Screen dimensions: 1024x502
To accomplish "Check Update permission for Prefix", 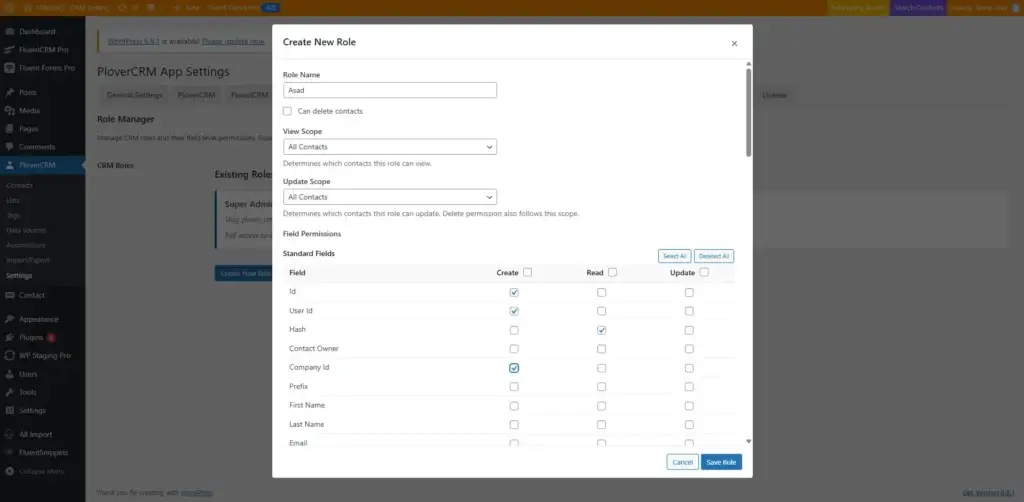I will (x=689, y=387).
